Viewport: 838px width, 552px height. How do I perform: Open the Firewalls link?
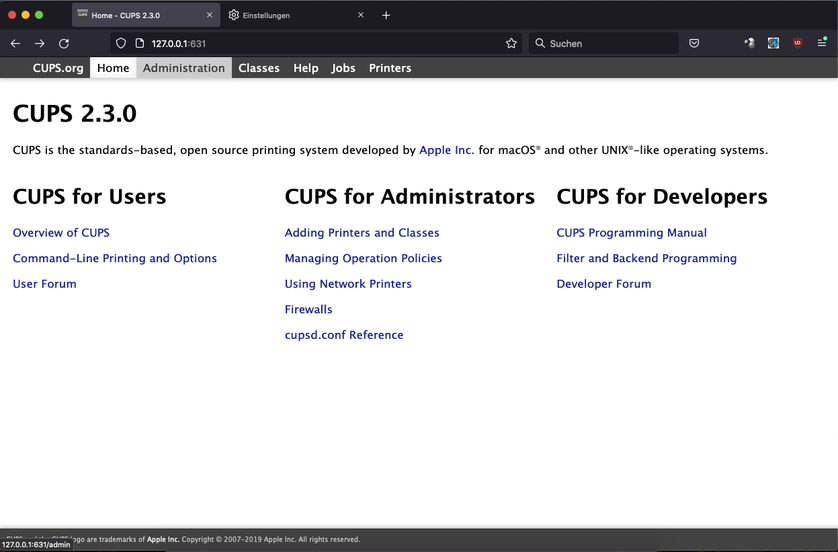tap(308, 309)
